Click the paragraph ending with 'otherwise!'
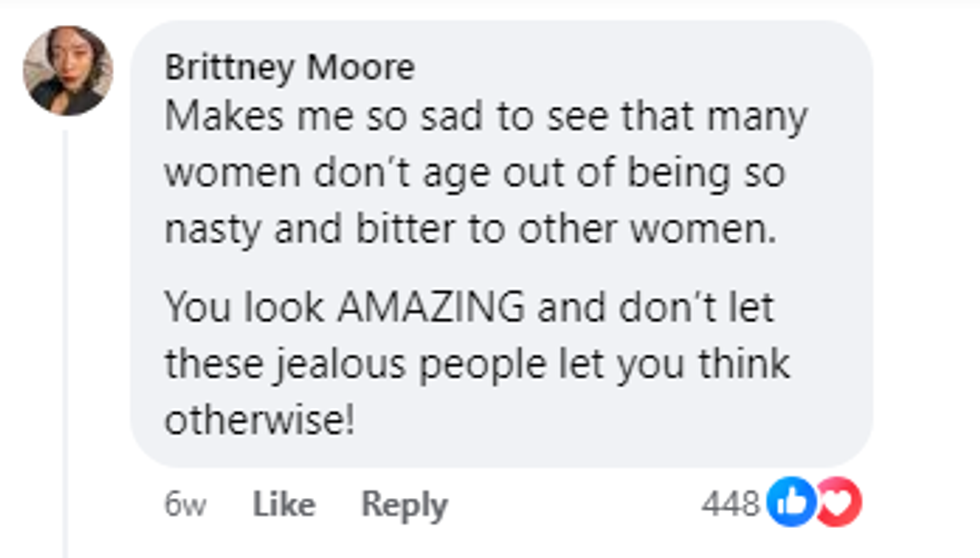980x558 pixels. point(470,364)
